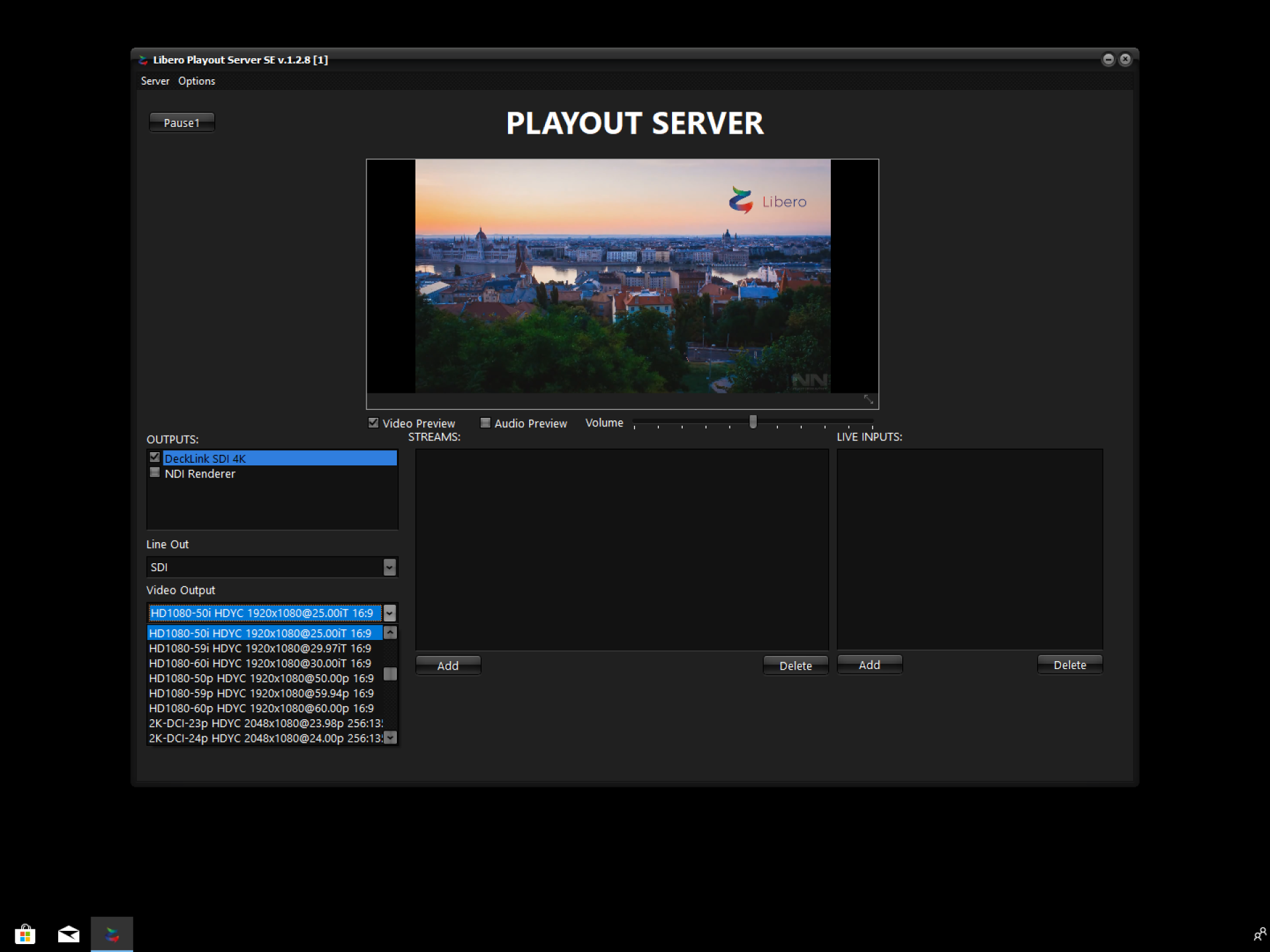Select DeckLink SDI 4K in outputs list
The image size is (1270, 952).
point(280,458)
